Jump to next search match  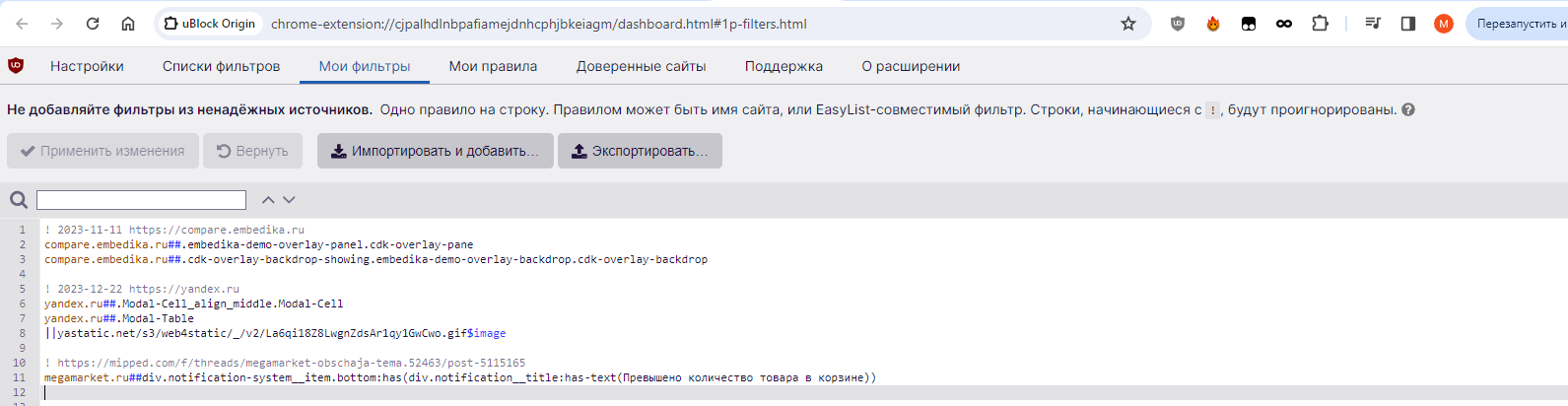289,200
